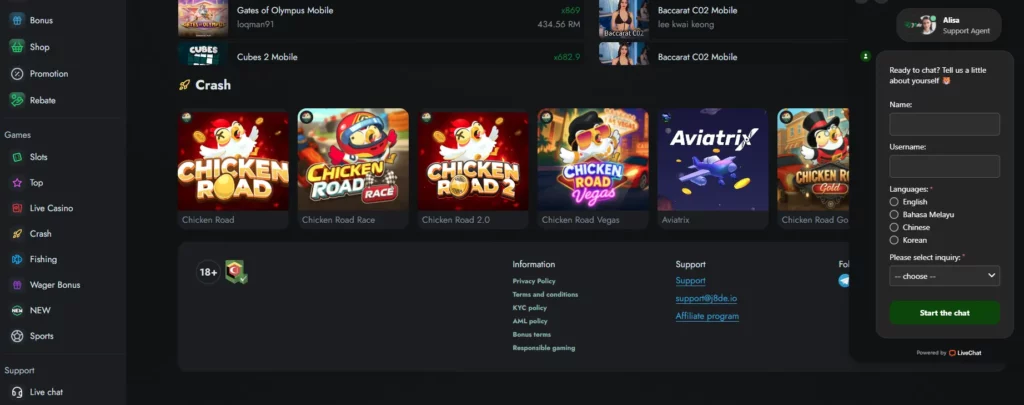Focus the Username input field
The image size is (1024, 405).
pos(944,167)
